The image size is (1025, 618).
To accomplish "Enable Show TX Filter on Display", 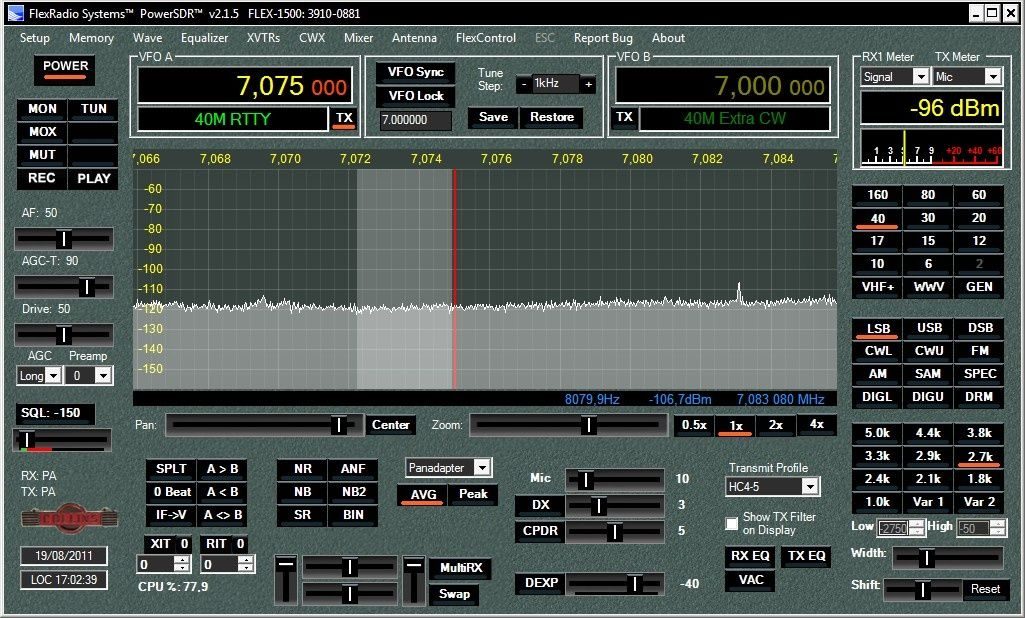I will pyautogui.click(x=732, y=524).
